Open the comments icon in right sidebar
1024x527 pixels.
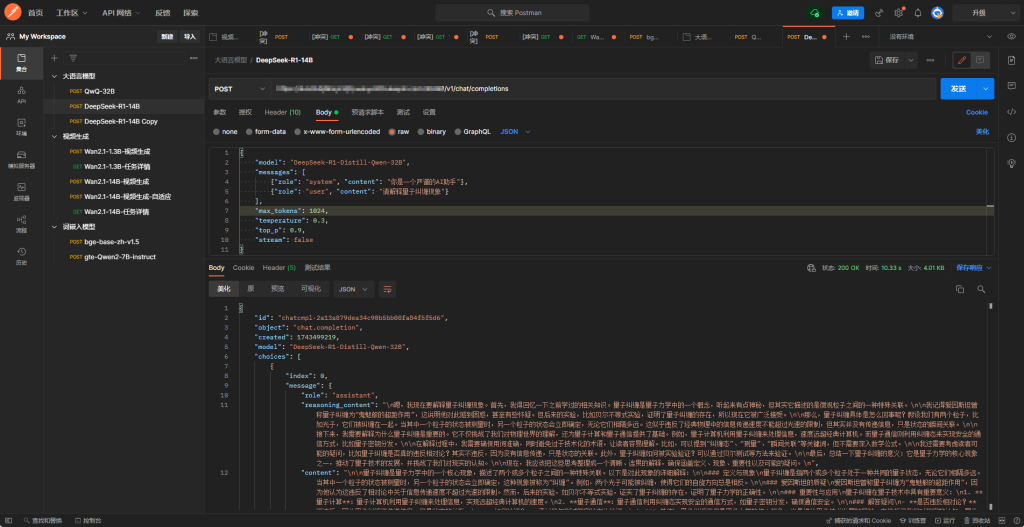[x=1012, y=86]
